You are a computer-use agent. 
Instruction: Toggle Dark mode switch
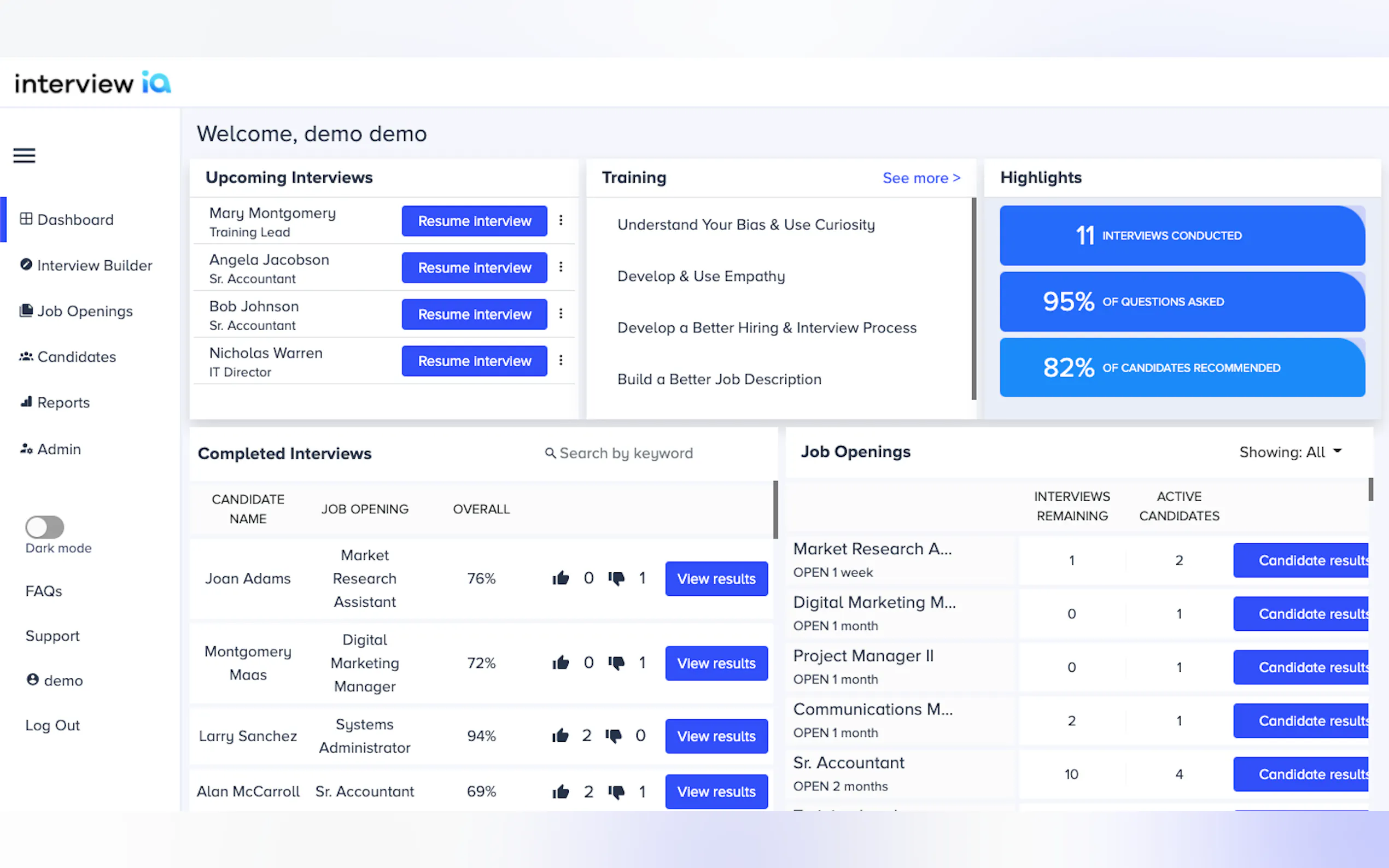pos(44,527)
